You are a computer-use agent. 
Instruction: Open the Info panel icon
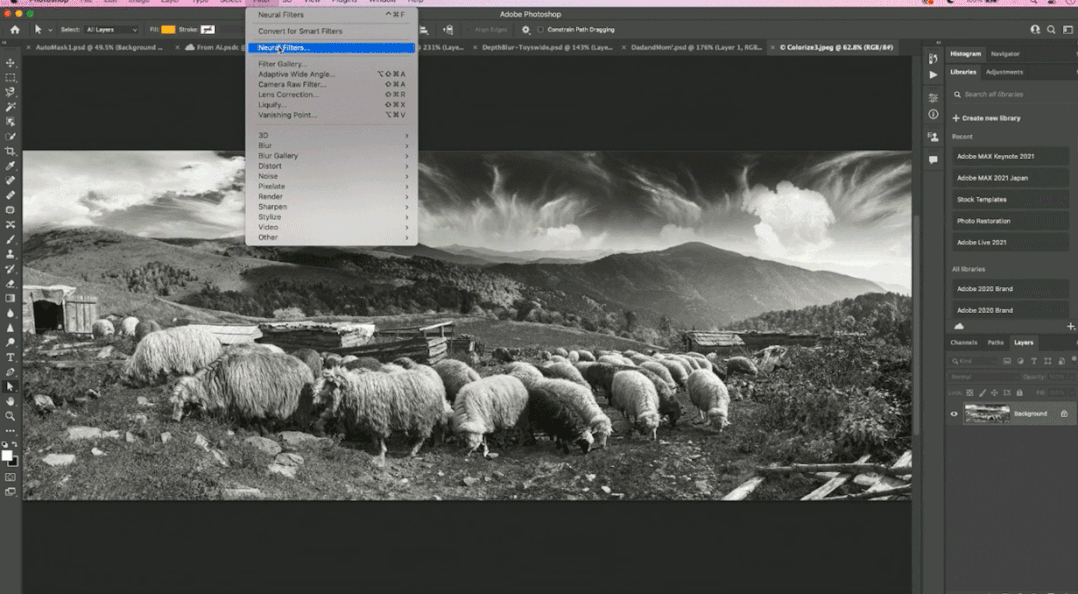coord(933,114)
